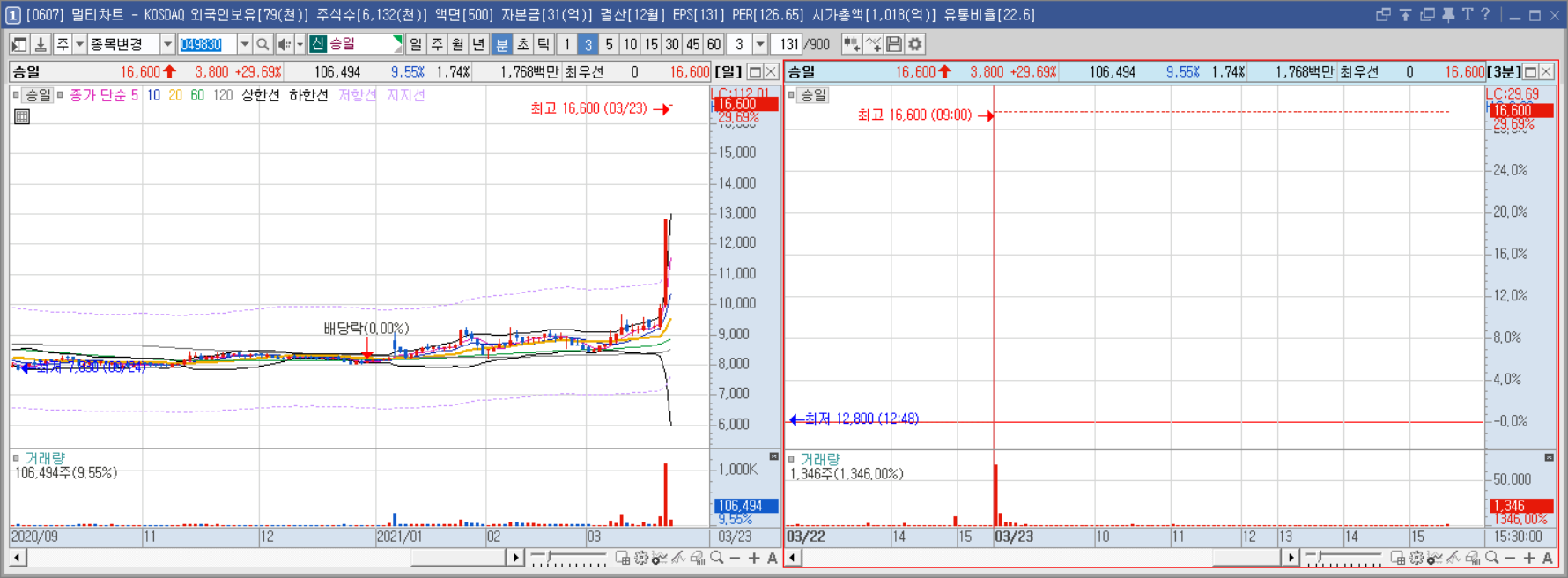Zoom in 3-minute chart with plus icon

pos(1529,558)
